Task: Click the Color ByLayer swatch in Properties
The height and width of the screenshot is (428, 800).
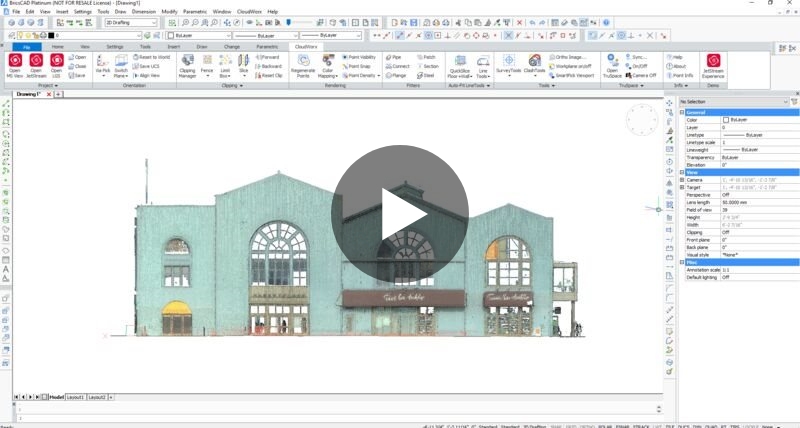Action: [x=726, y=120]
